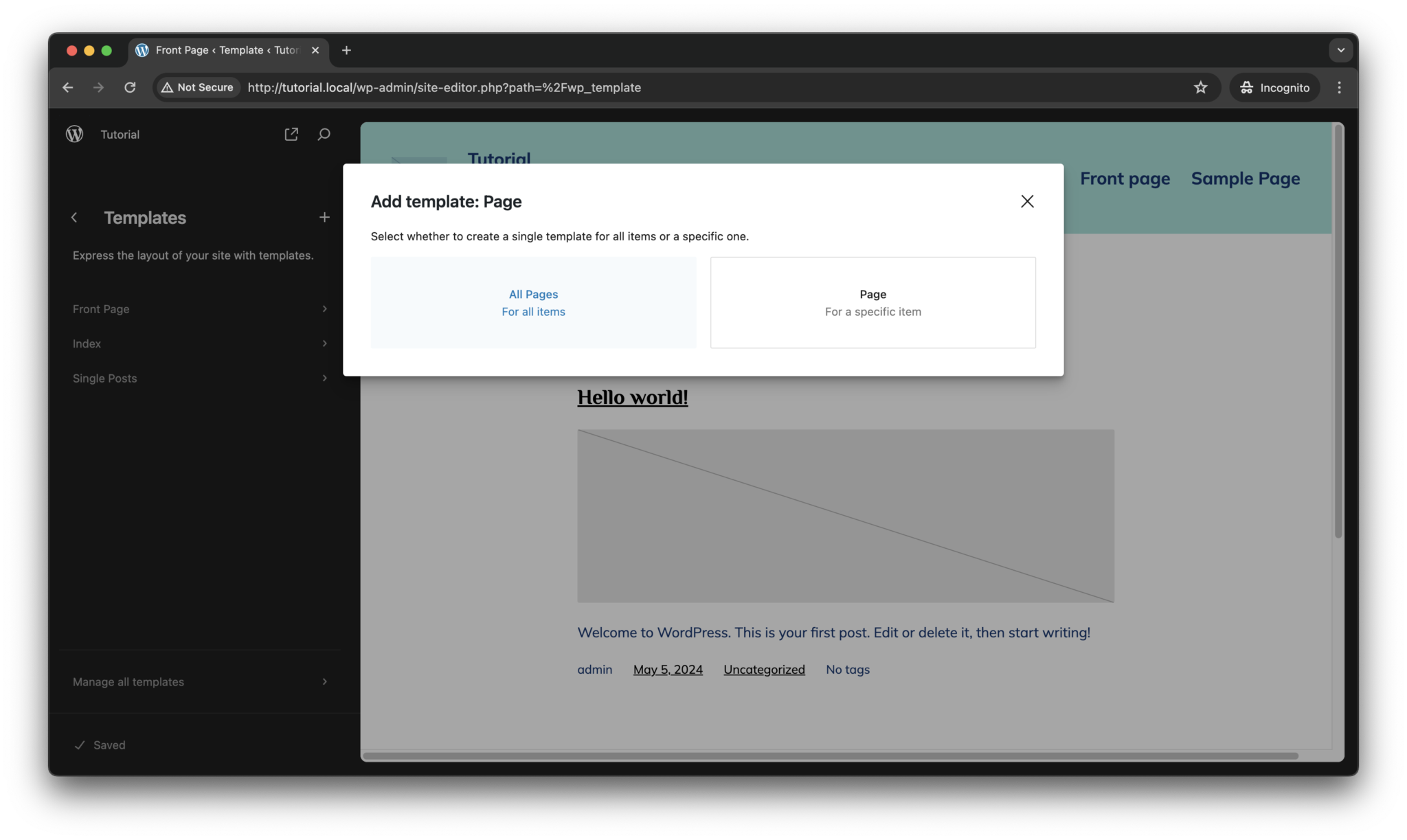The image size is (1407, 840).
Task: Open the sidebar search icon
Action: [x=324, y=134]
